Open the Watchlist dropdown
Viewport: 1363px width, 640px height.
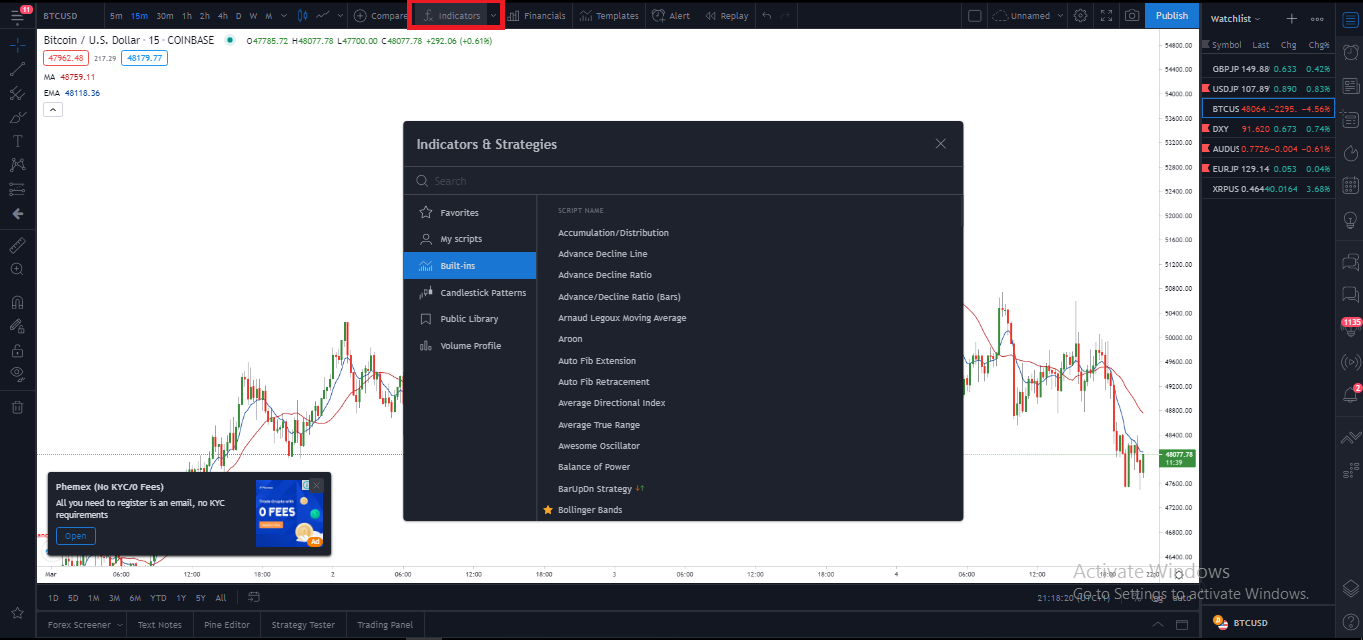(1236, 19)
